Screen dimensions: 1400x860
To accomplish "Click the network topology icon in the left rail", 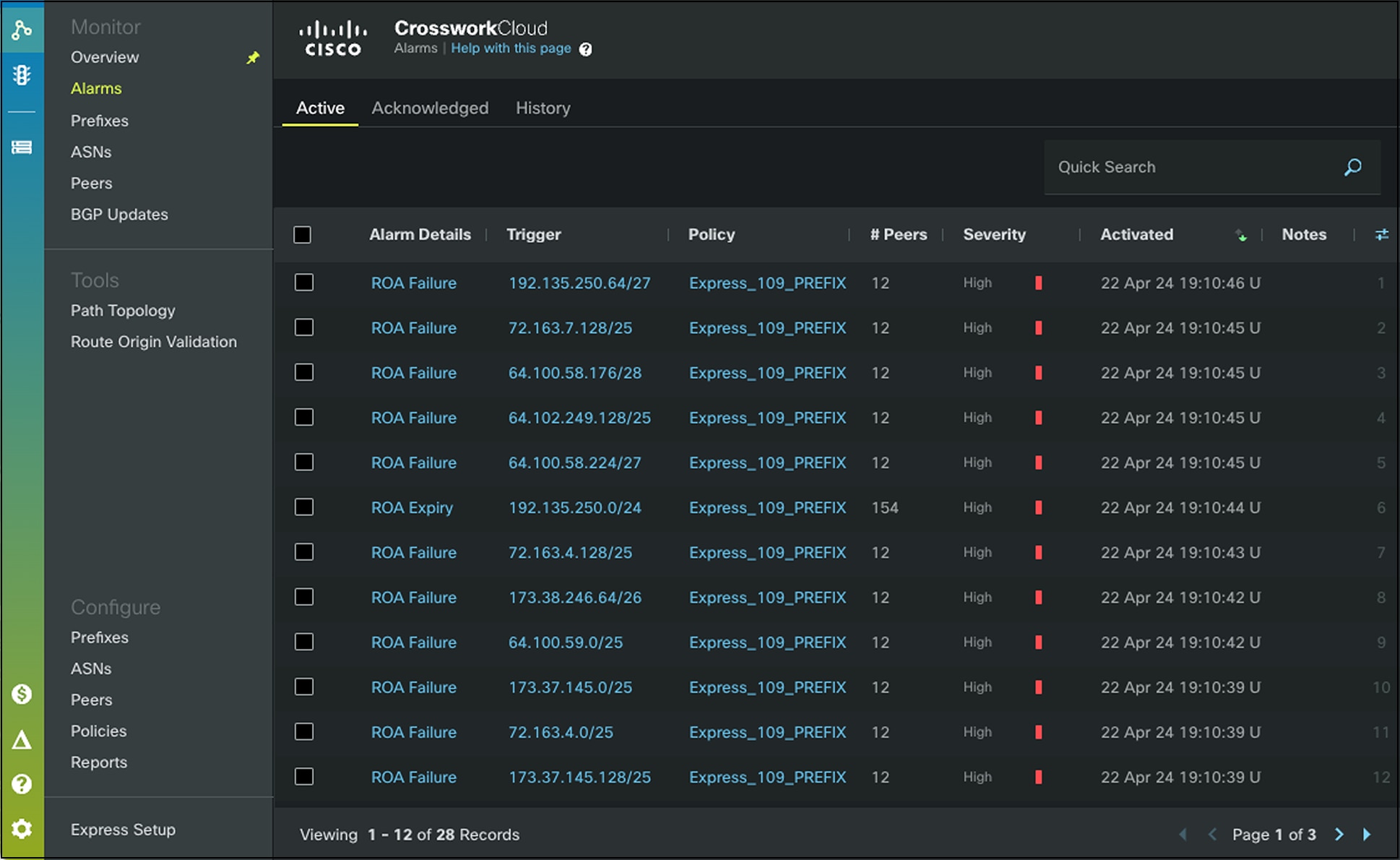I will 22,30.
